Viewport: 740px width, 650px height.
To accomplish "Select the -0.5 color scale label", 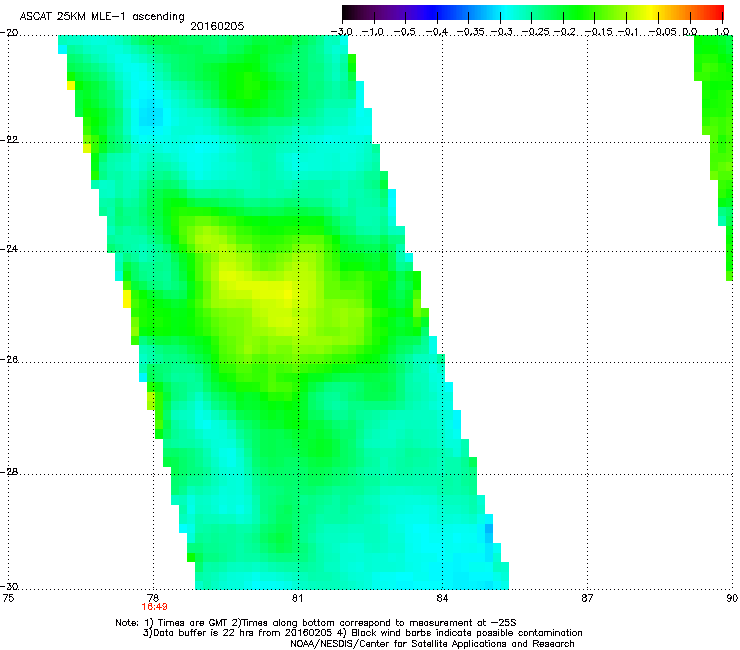I will tap(405, 32).
